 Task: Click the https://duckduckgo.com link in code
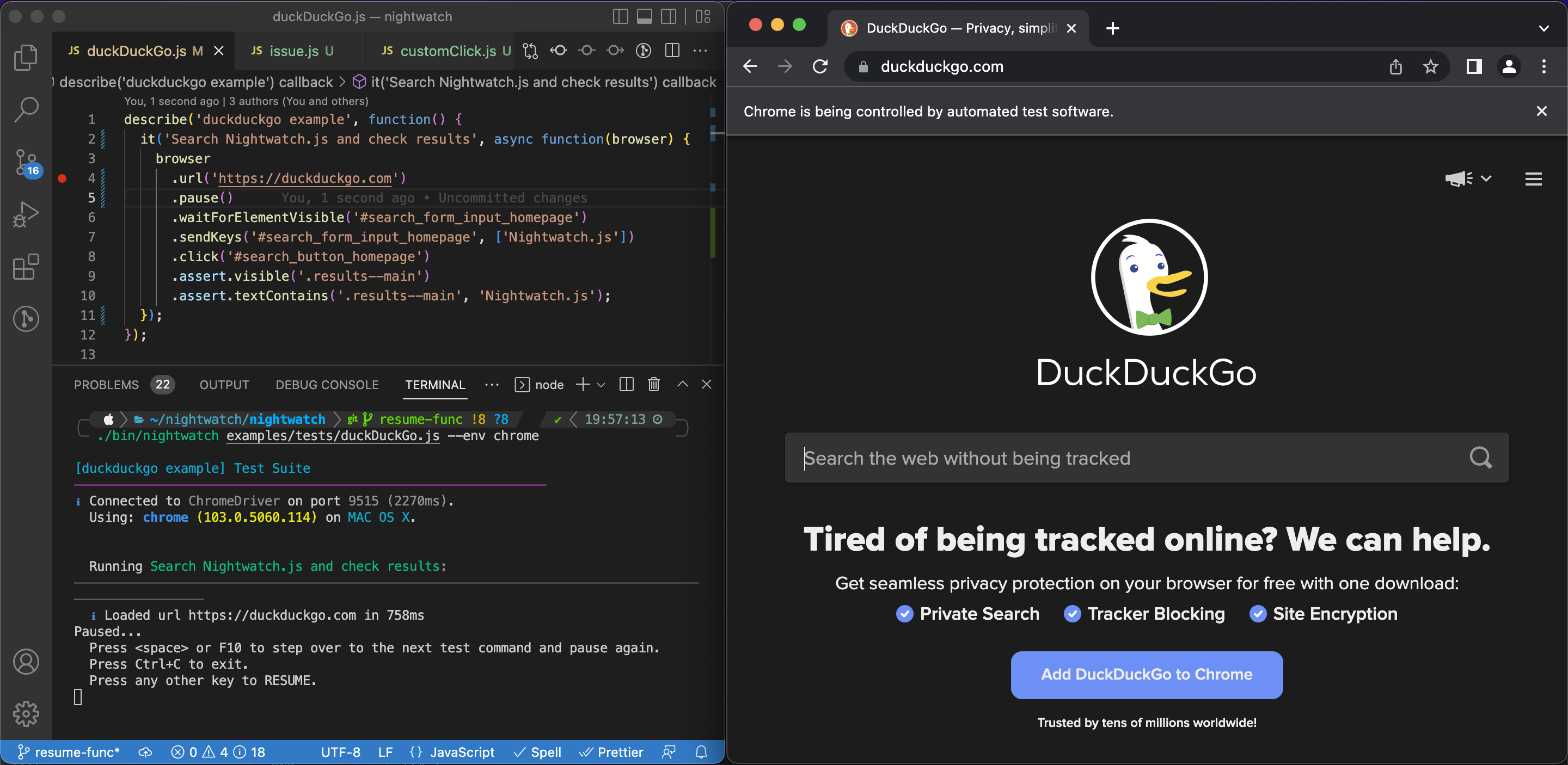[x=305, y=178]
